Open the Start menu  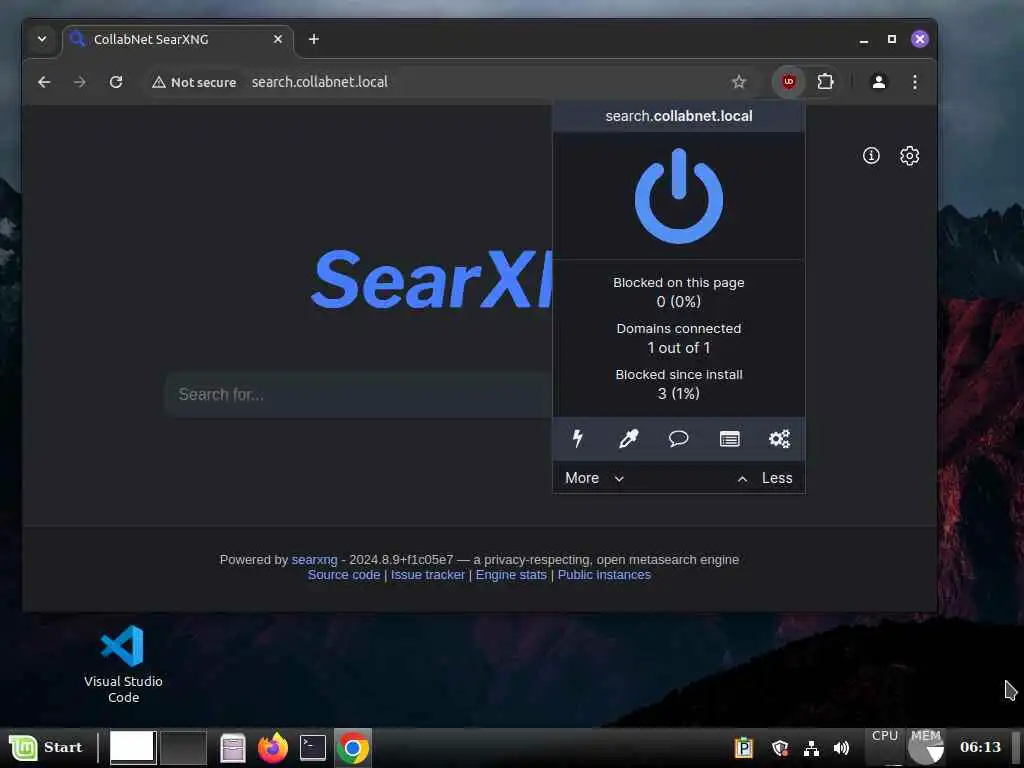tap(46, 747)
